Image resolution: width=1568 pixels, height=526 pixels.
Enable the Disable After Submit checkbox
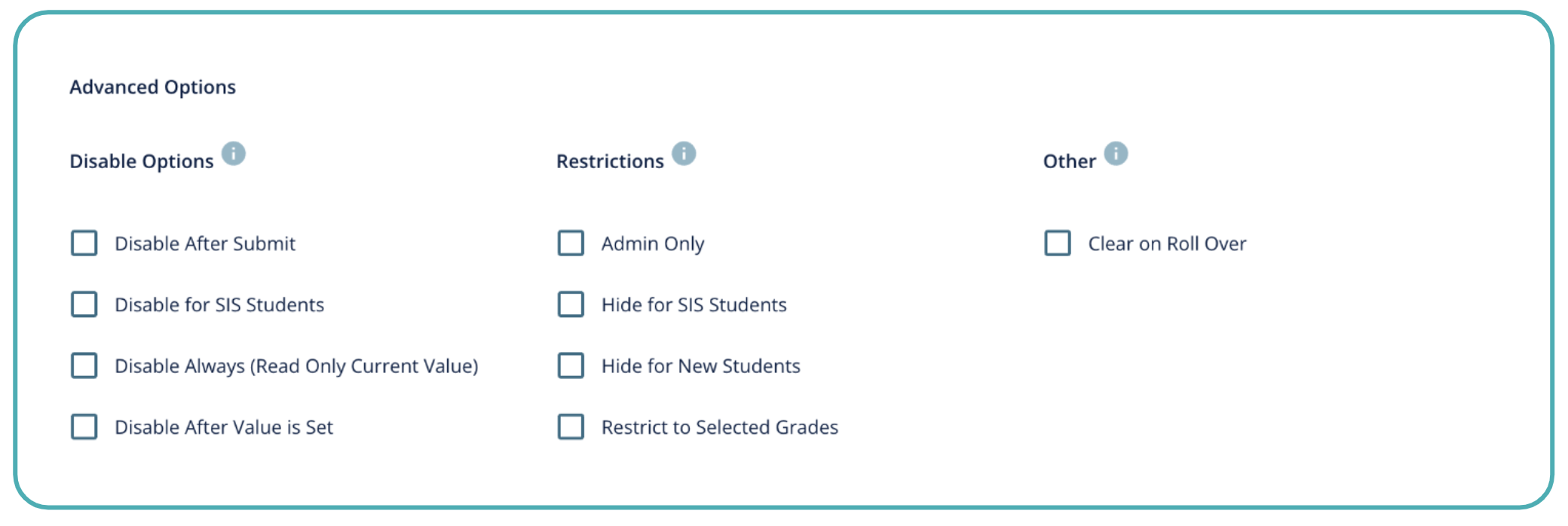(84, 243)
